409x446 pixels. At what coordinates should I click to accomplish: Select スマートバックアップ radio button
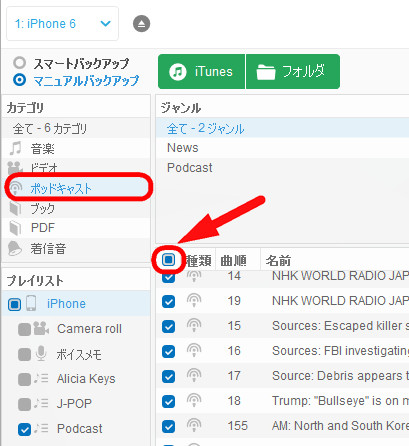pyautogui.click(x=19, y=63)
